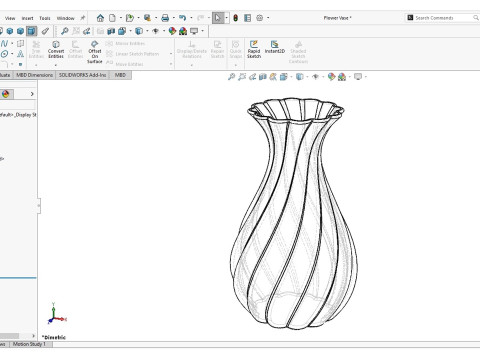
Task: Toggle the highlighted display style cube button
Action: pyautogui.click(x=31, y=31)
